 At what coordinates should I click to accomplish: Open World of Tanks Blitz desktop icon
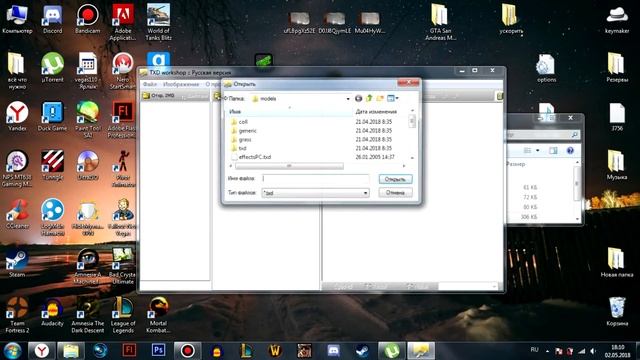158,22
